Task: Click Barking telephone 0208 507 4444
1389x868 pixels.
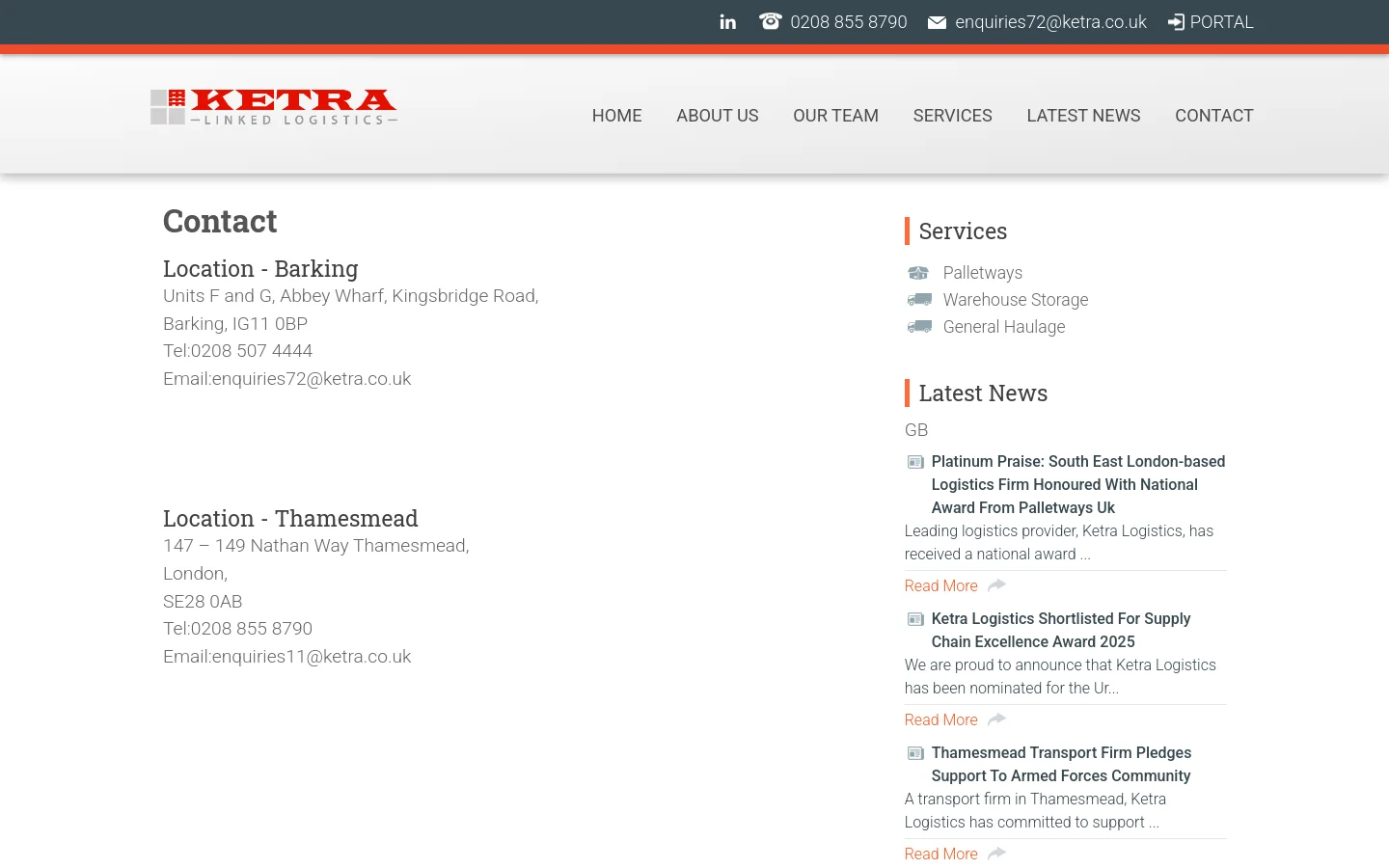Action: point(252,351)
